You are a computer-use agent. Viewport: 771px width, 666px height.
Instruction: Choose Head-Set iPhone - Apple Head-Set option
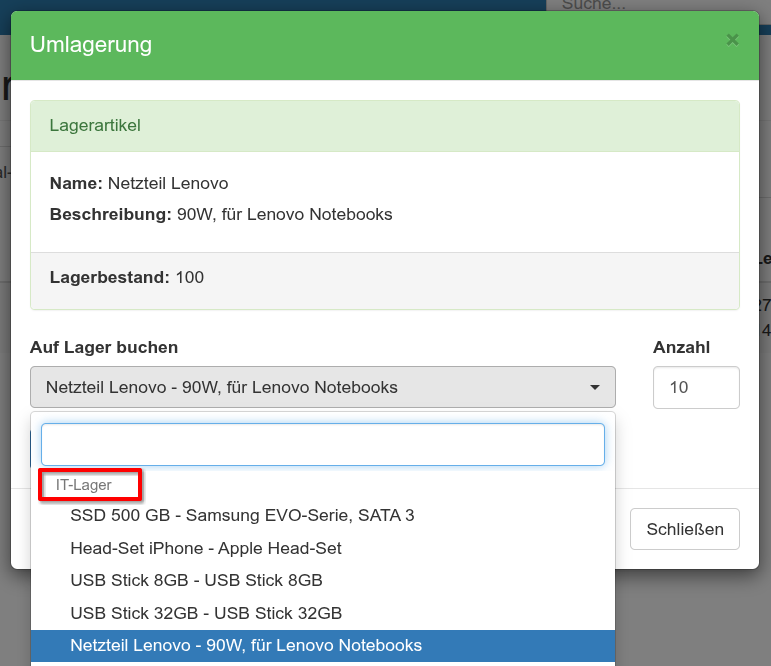323,548
